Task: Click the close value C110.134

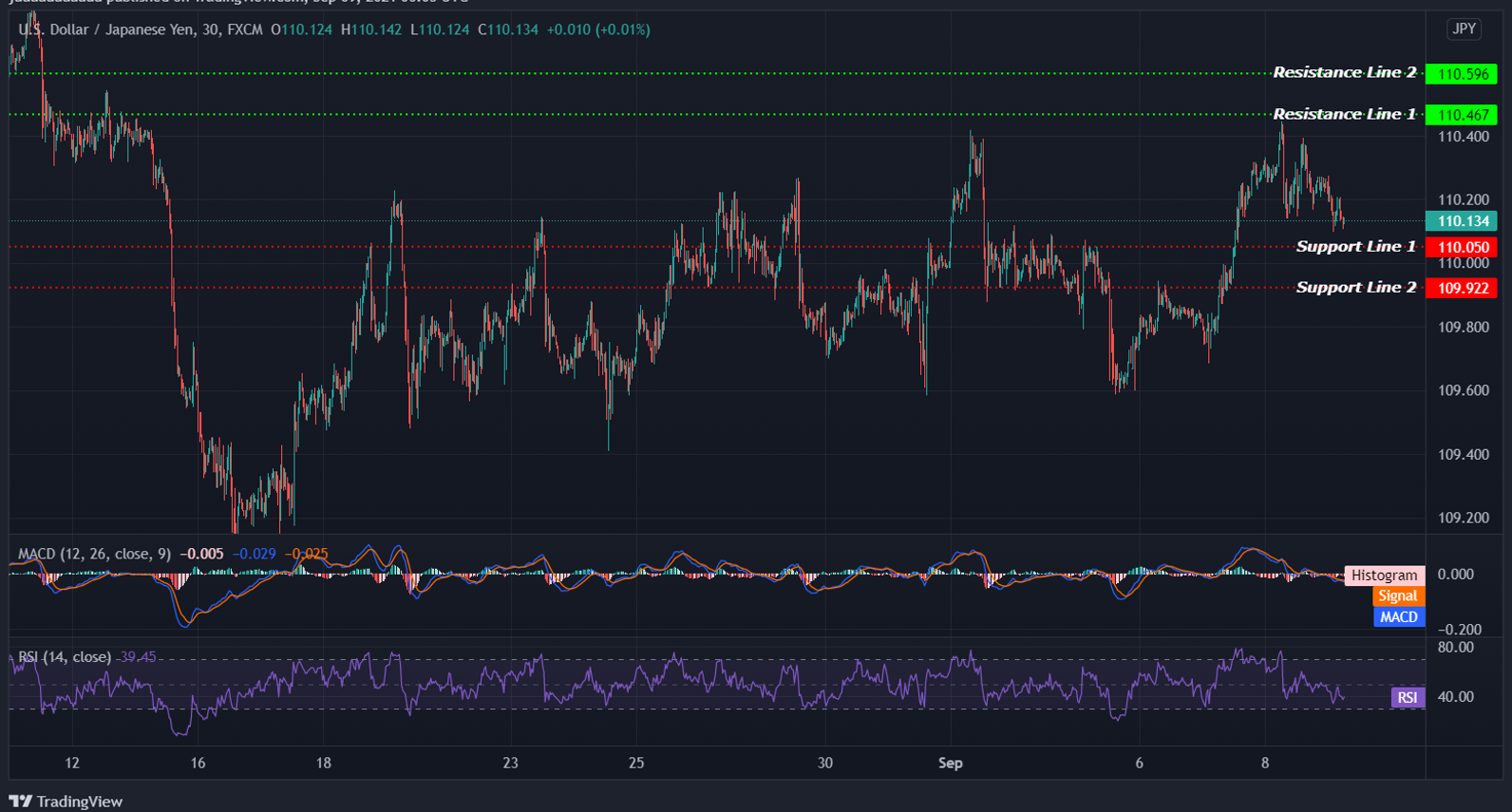Action: coord(508,29)
